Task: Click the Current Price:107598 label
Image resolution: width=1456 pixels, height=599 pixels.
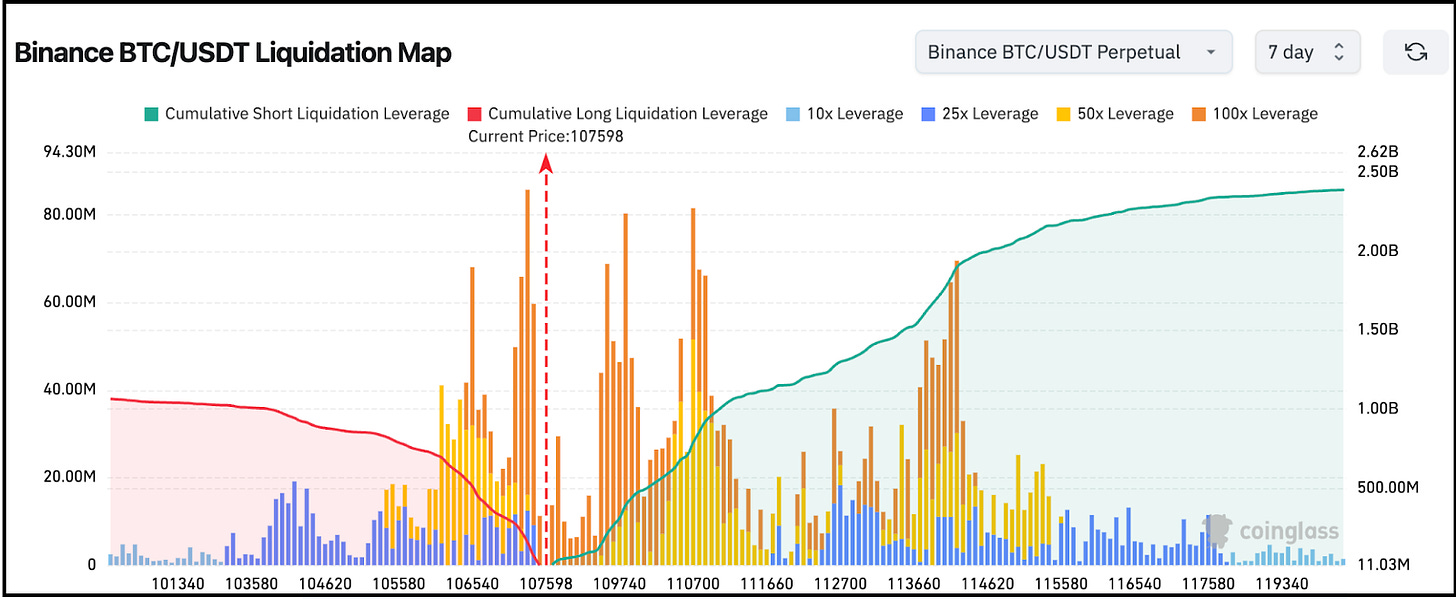Action: point(546,136)
